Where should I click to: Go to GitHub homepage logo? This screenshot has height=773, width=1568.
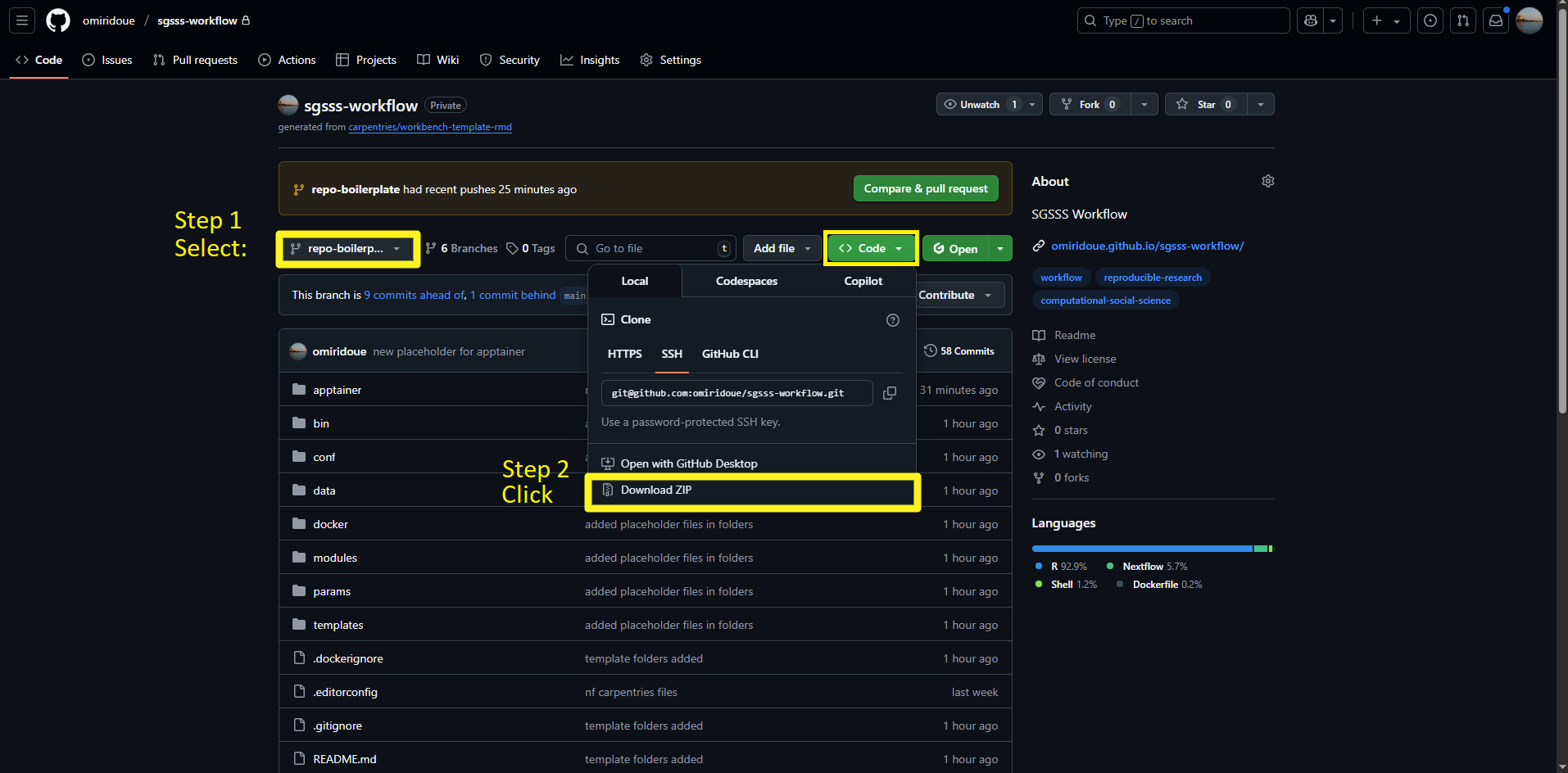[58, 20]
